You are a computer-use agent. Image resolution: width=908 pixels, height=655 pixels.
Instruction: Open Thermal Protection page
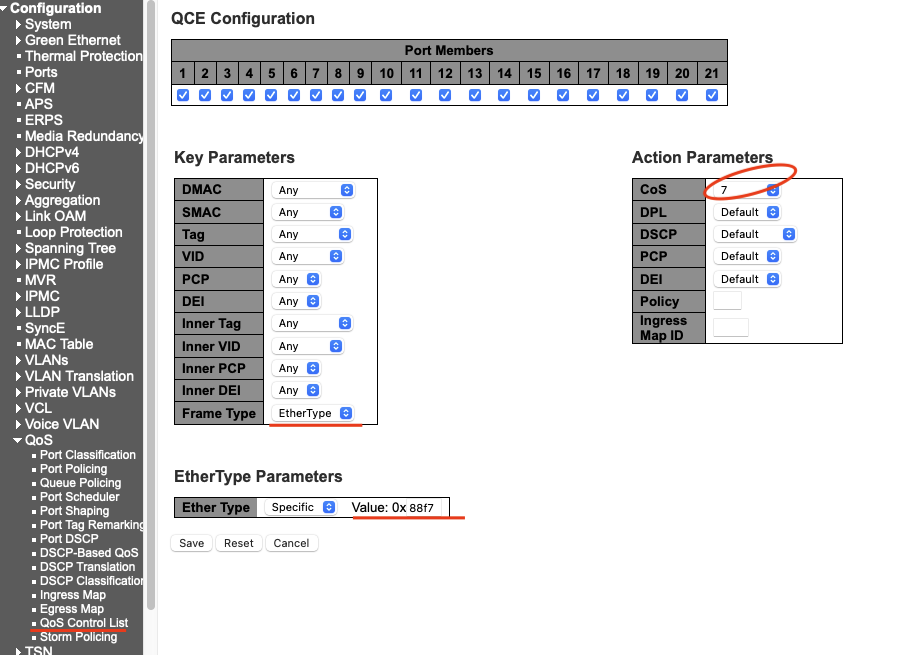83,56
